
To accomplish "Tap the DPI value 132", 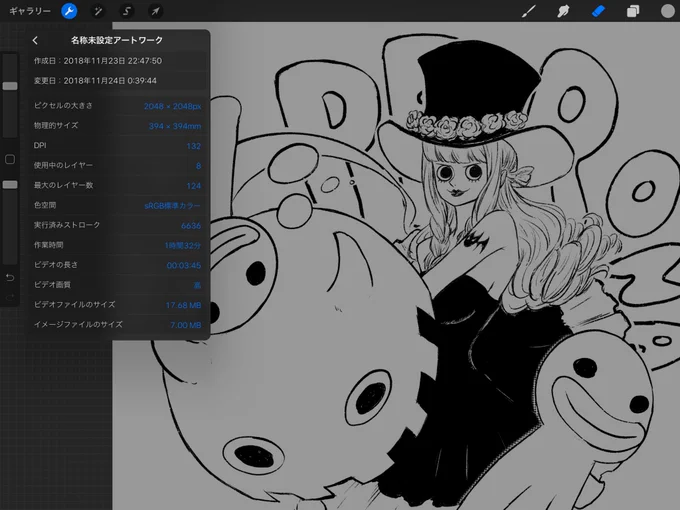I will point(193,146).
